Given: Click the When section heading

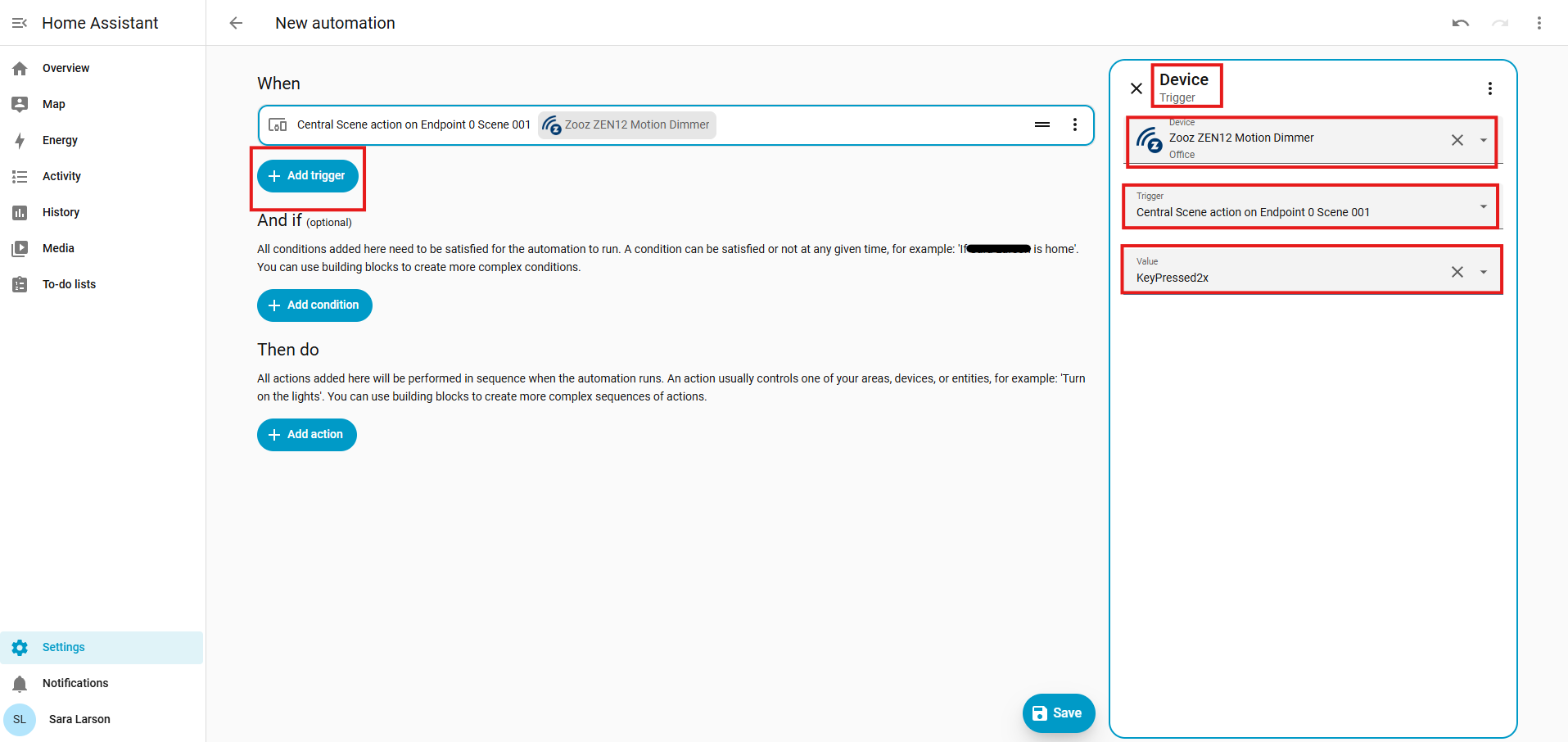Looking at the screenshot, I should 278,84.
